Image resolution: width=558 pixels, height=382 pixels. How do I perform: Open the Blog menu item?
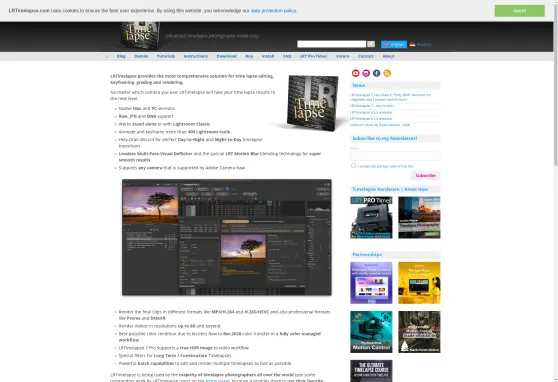tap(121, 56)
